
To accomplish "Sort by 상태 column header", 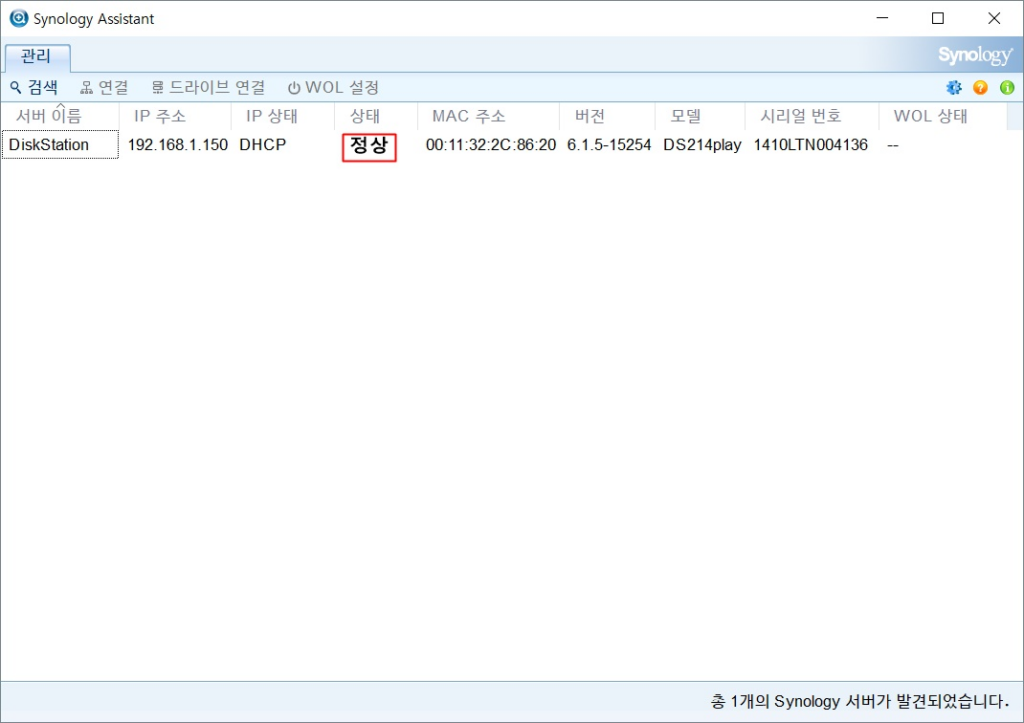I will point(376,116).
